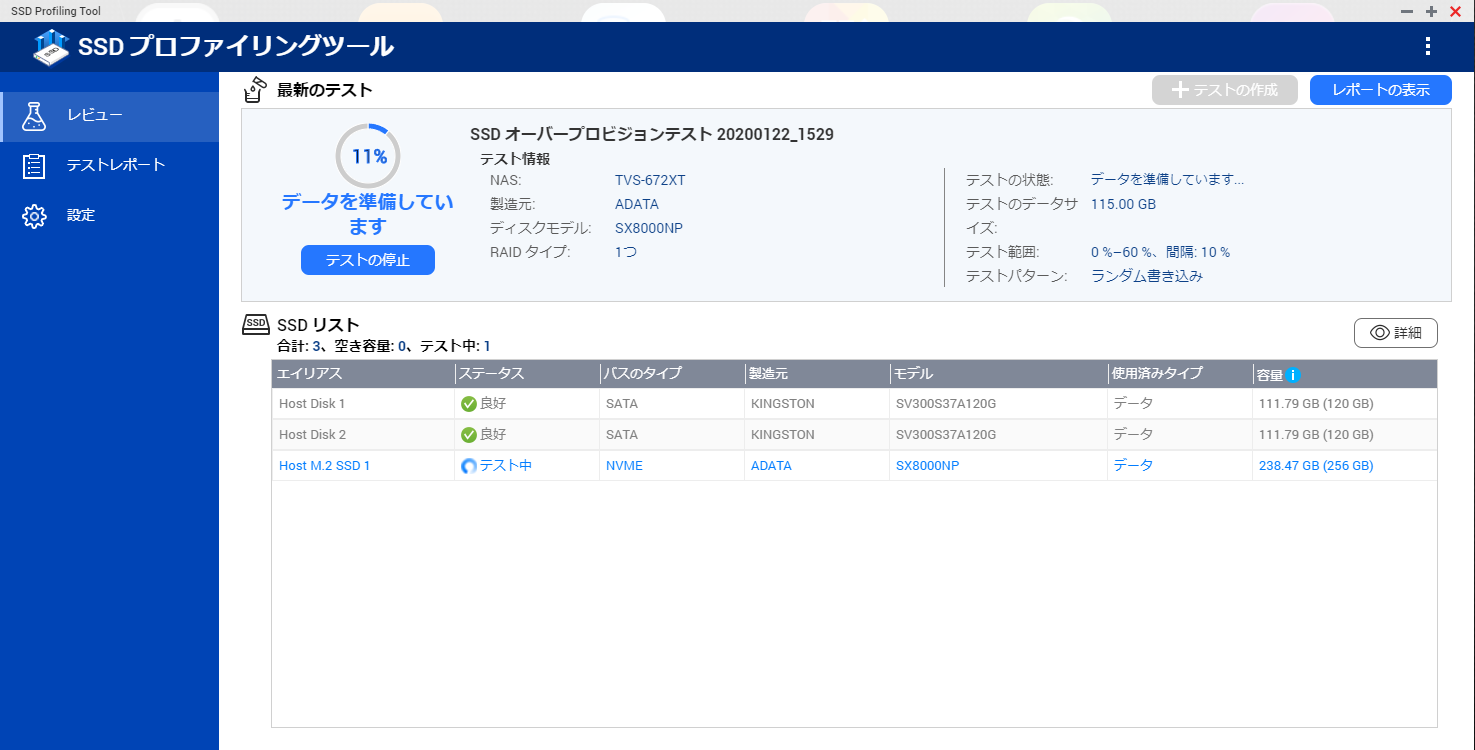Sort by 使用済みタイプ column header
This screenshot has height=750, width=1475.
(1180, 374)
